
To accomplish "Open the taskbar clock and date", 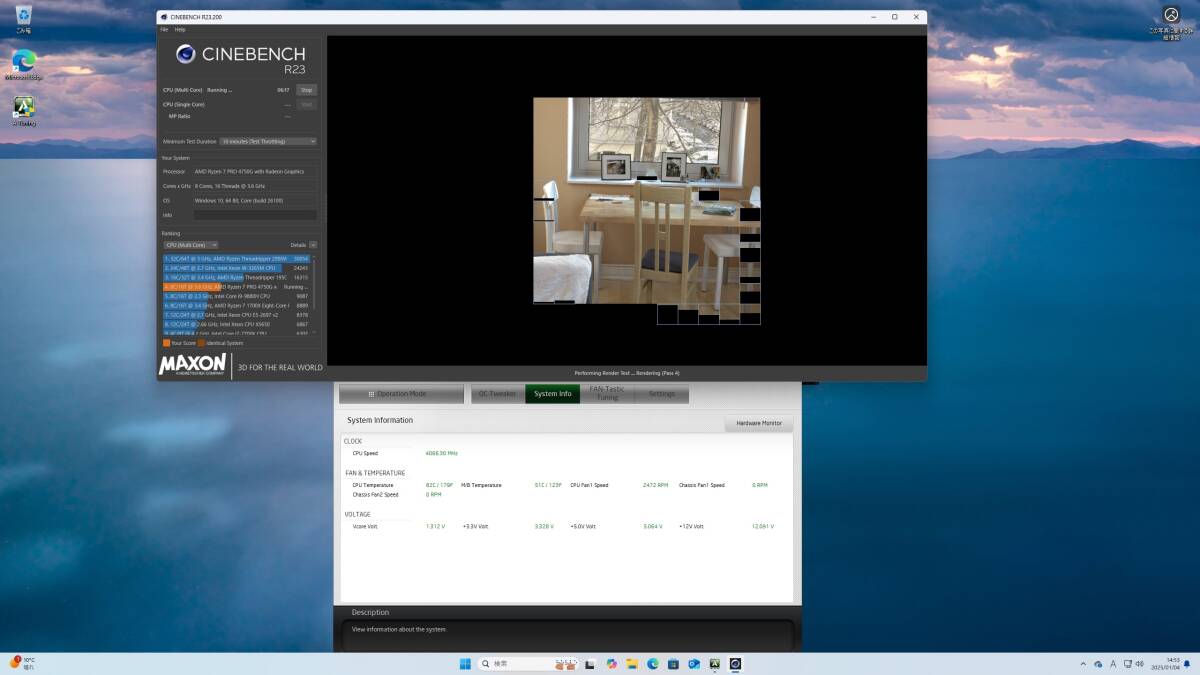I will click(x=1165, y=664).
